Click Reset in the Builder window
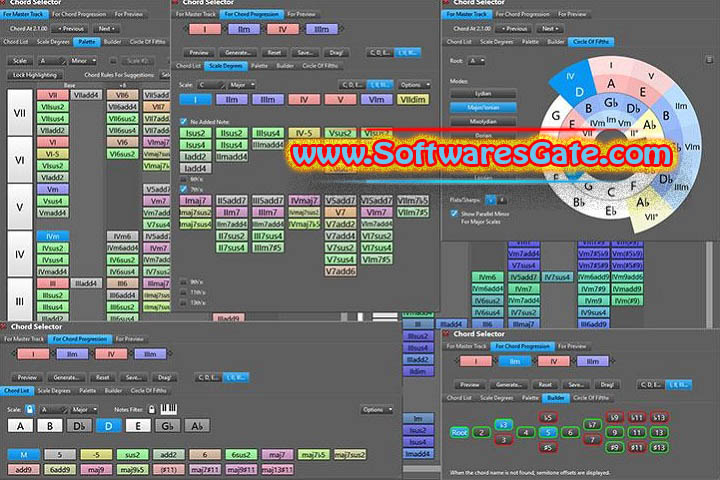720x480 pixels. pyautogui.click(x=545, y=384)
